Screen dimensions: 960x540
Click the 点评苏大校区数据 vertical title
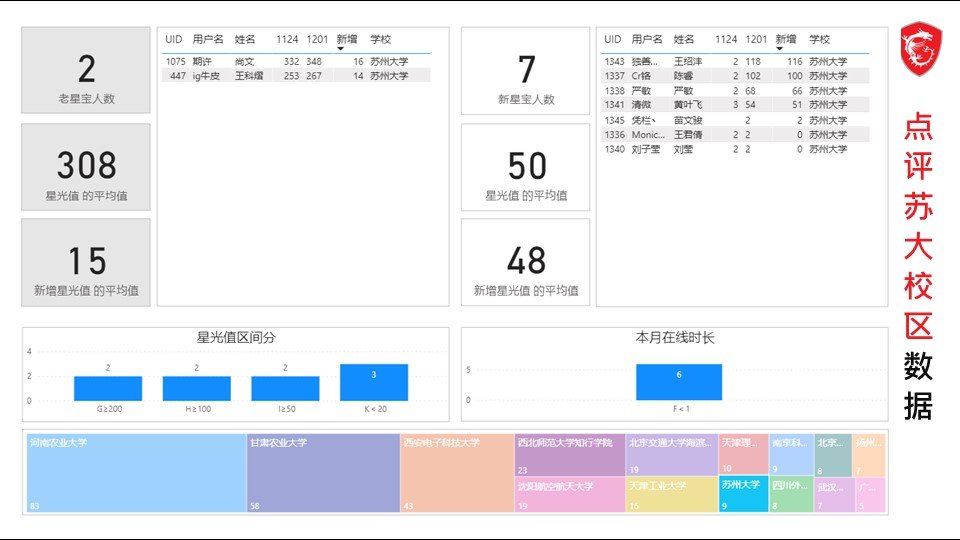coord(918,266)
